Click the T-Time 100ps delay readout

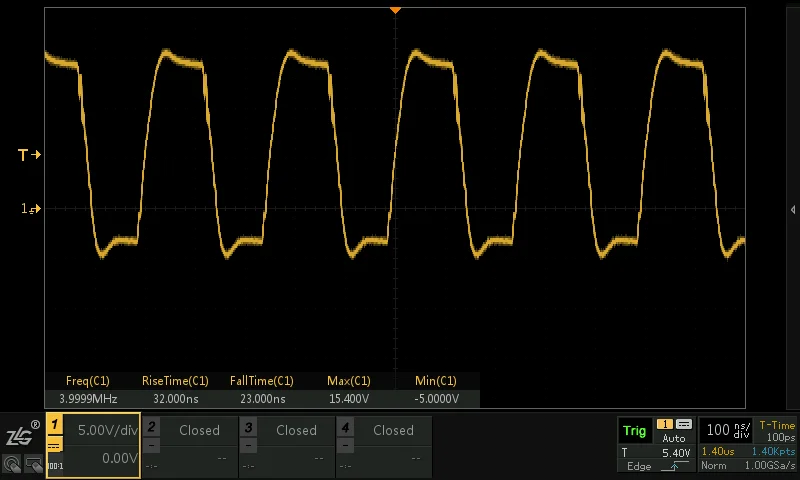(777, 431)
